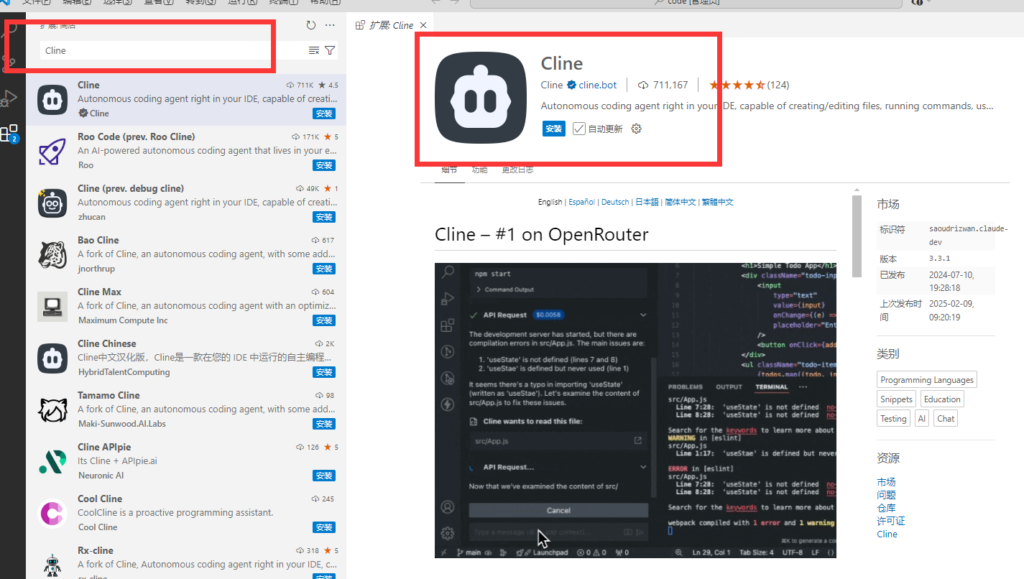Open the 许可证 license resource link
The image size is (1024, 579).
891,521
